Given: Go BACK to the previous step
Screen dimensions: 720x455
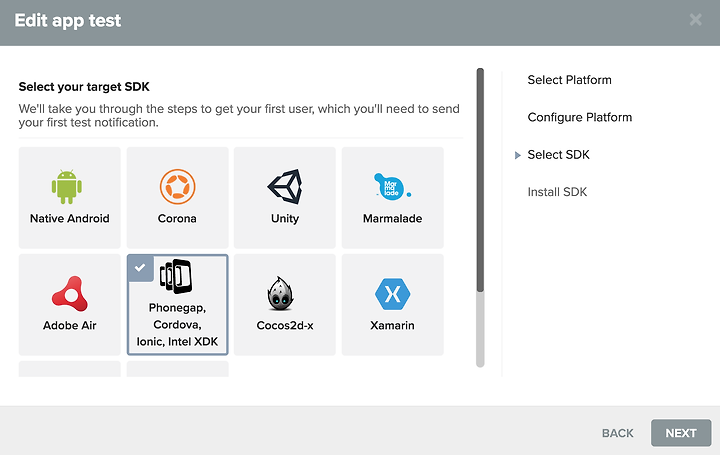Looking at the screenshot, I should coord(618,433).
